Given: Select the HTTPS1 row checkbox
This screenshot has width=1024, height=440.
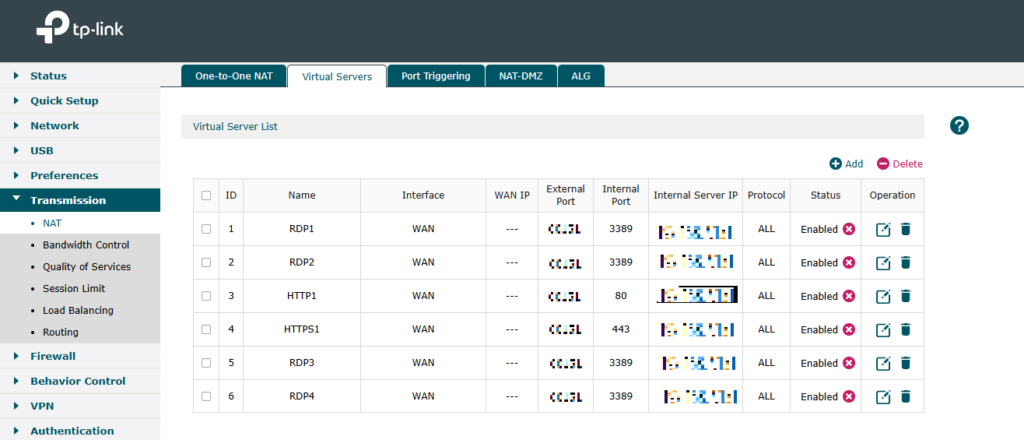Looking at the screenshot, I should tap(206, 330).
